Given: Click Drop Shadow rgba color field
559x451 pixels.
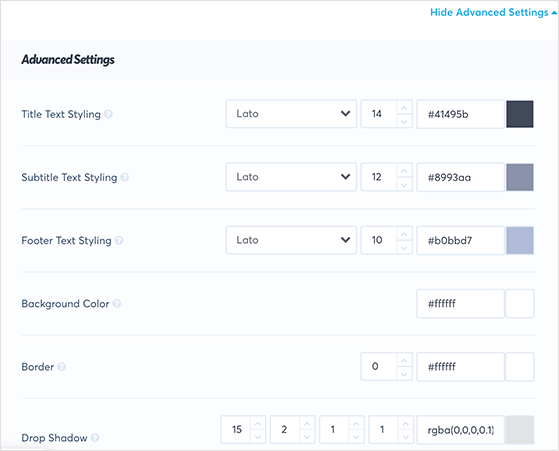Looking at the screenshot, I should tap(461, 430).
